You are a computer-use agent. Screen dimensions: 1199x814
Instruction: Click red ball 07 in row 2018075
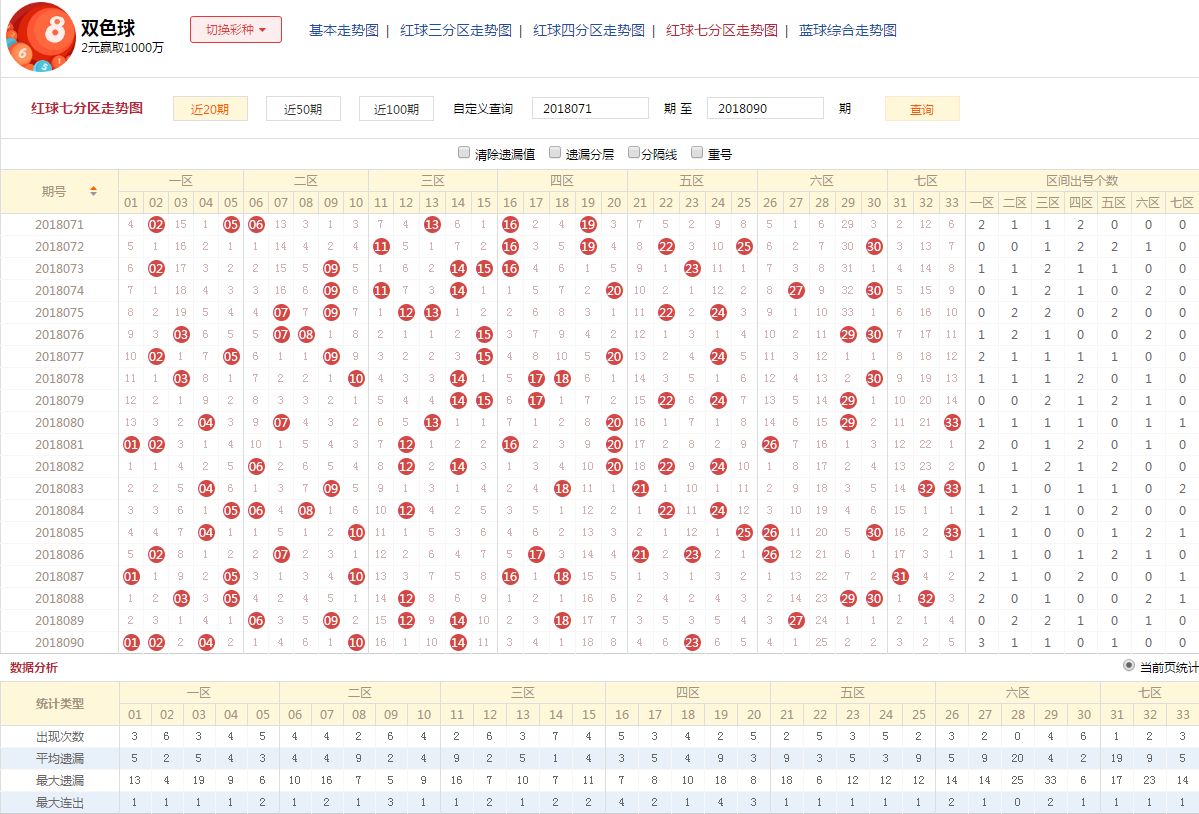pyautogui.click(x=281, y=313)
